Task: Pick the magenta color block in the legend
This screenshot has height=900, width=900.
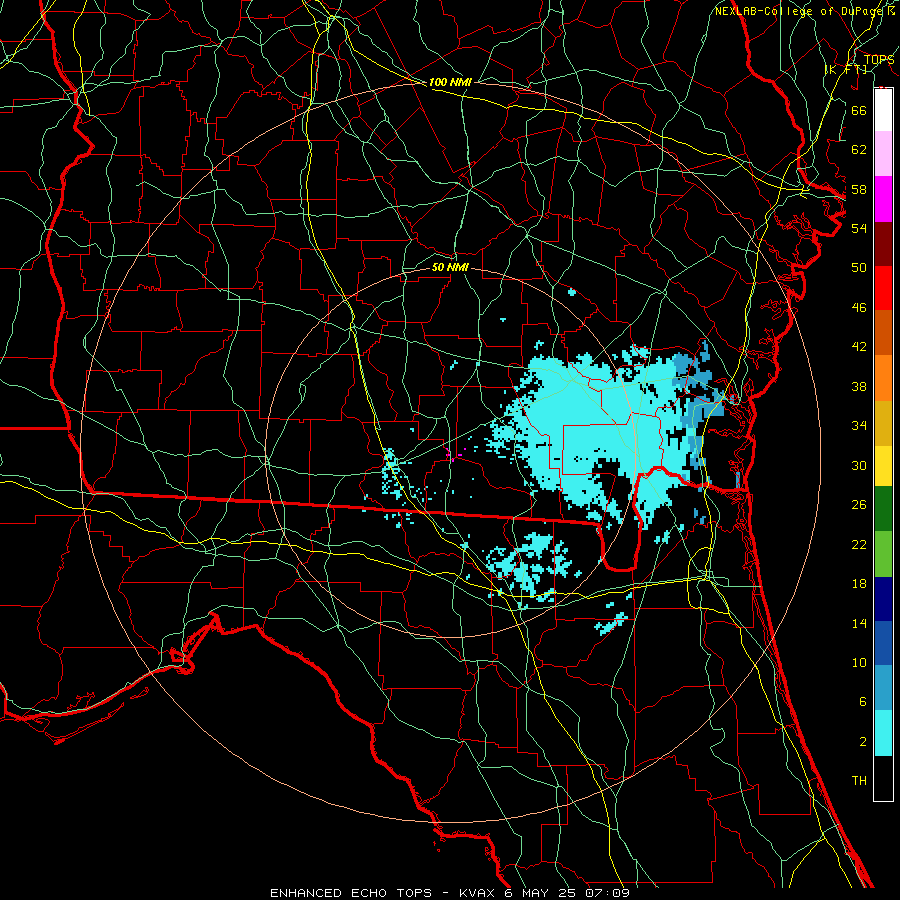Action: pos(883,199)
